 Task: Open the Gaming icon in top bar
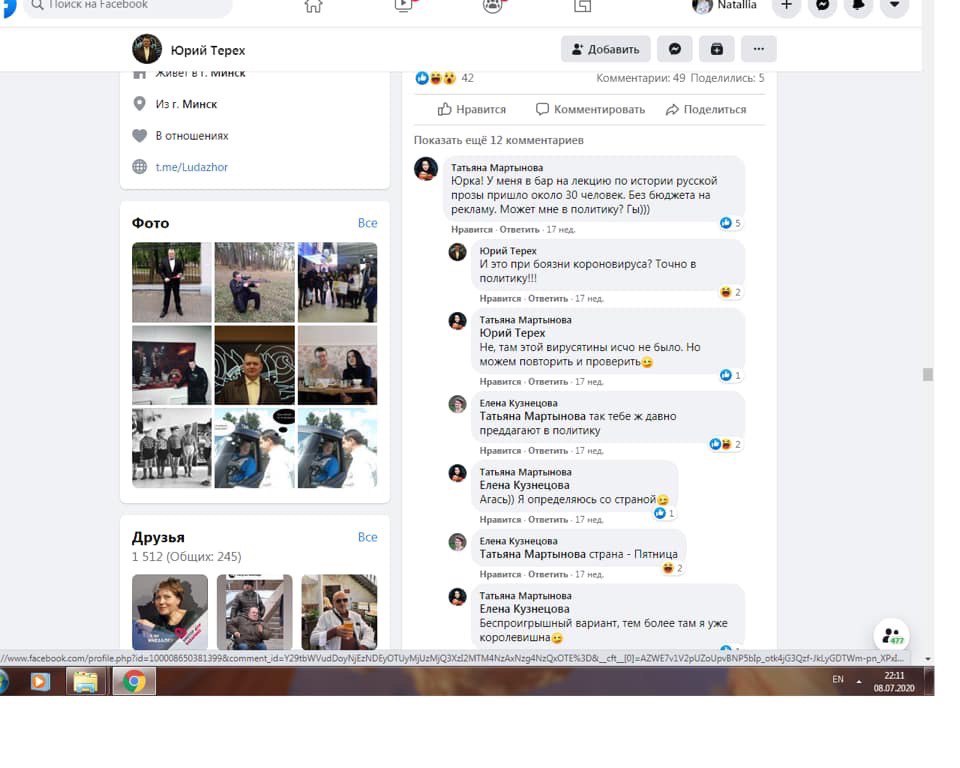coord(582,6)
